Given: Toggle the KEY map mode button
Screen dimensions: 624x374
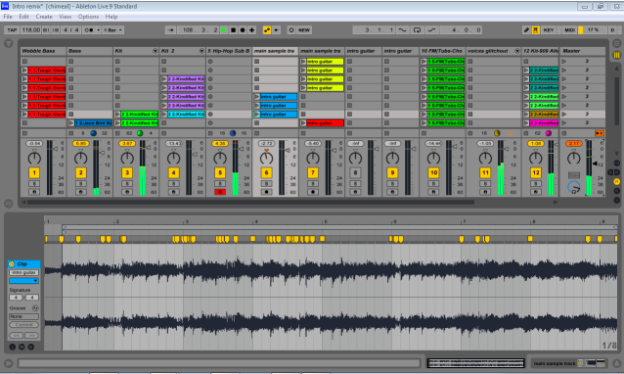Looking at the screenshot, I should 548,30.
